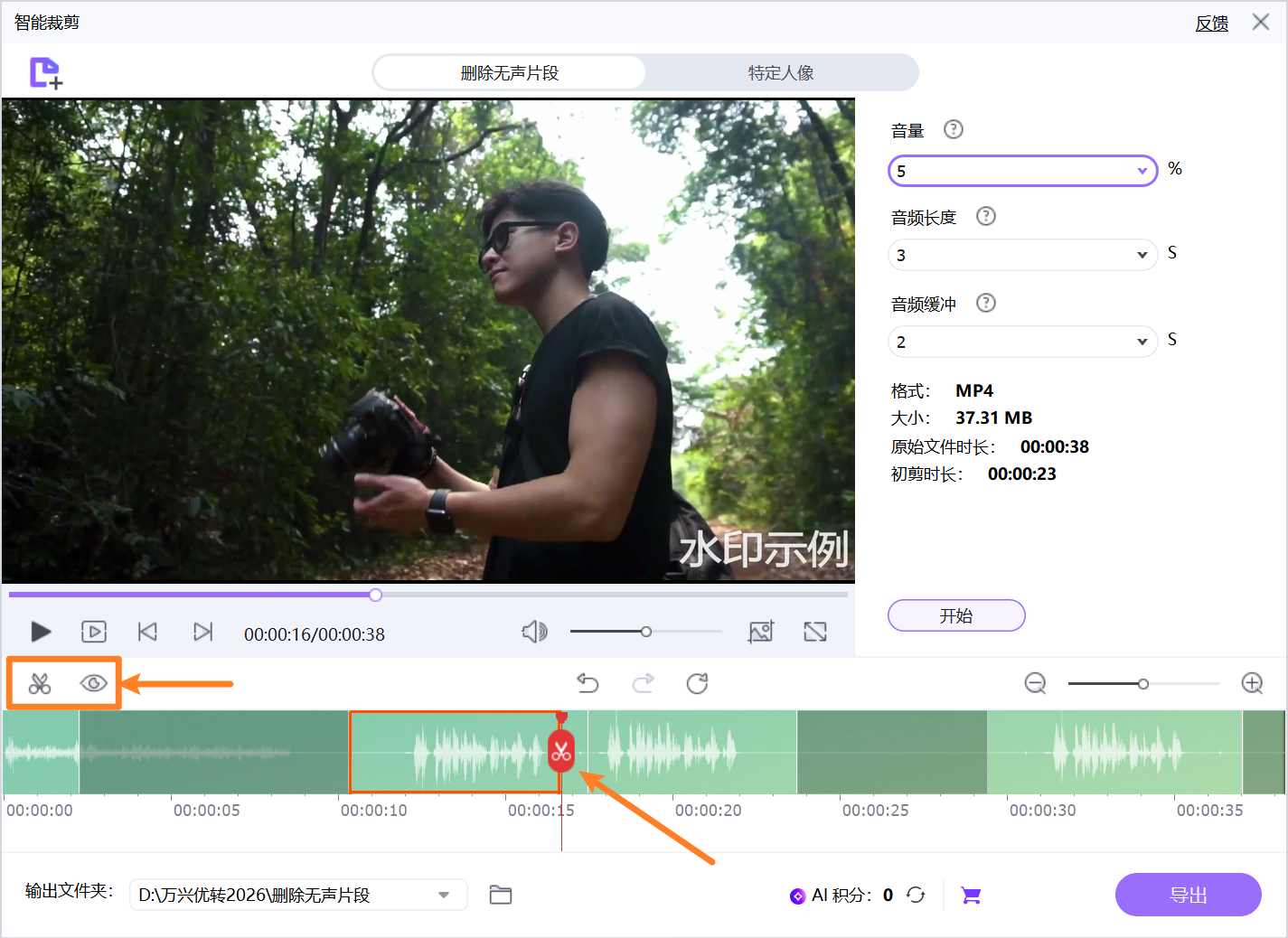Click the fullscreen icon in playback bar
1288x938 pixels.
pos(814,632)
